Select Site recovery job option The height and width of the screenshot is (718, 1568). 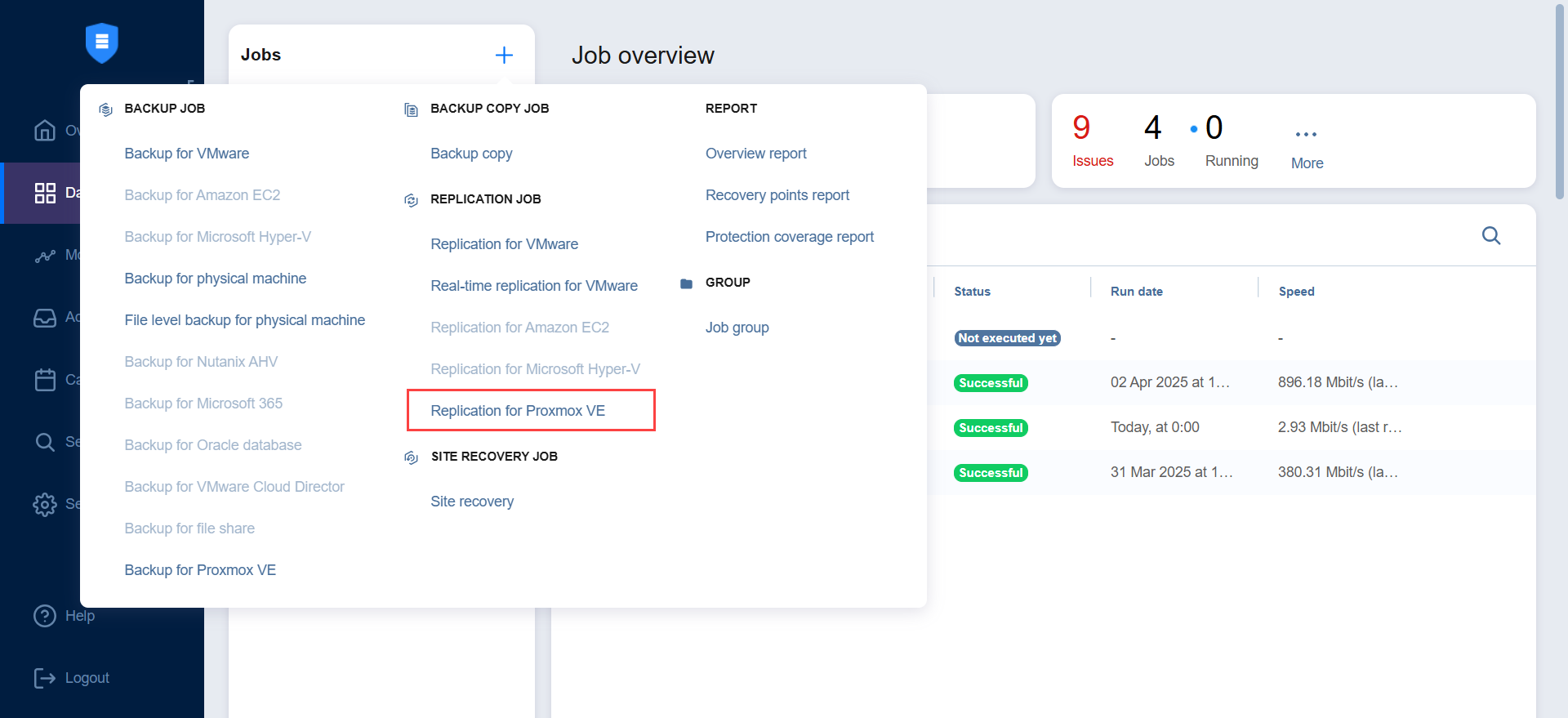(x=472, y=502)
